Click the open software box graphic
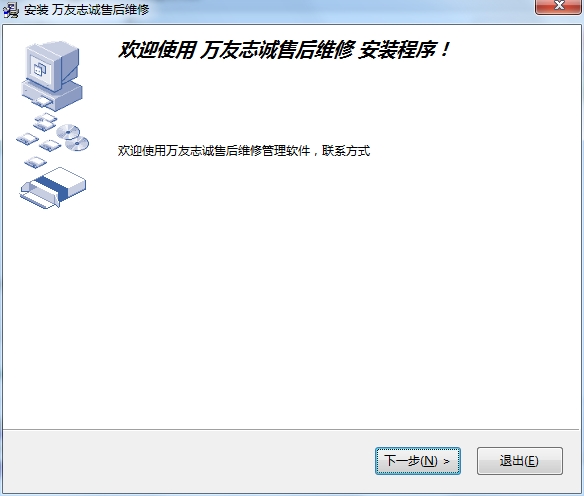This screenshot has height=496, width=584. [x=53, y=188]
